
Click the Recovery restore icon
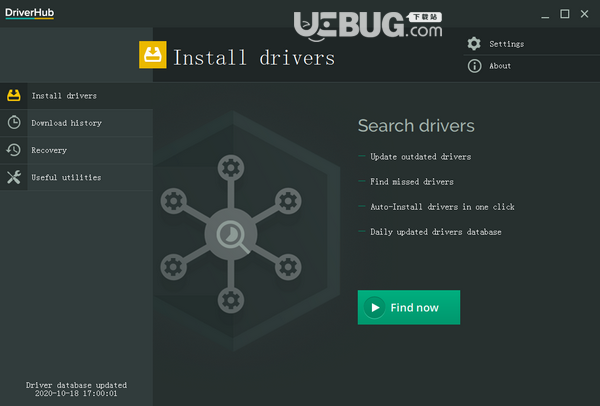pyautogui.click(x=14, y=150)
